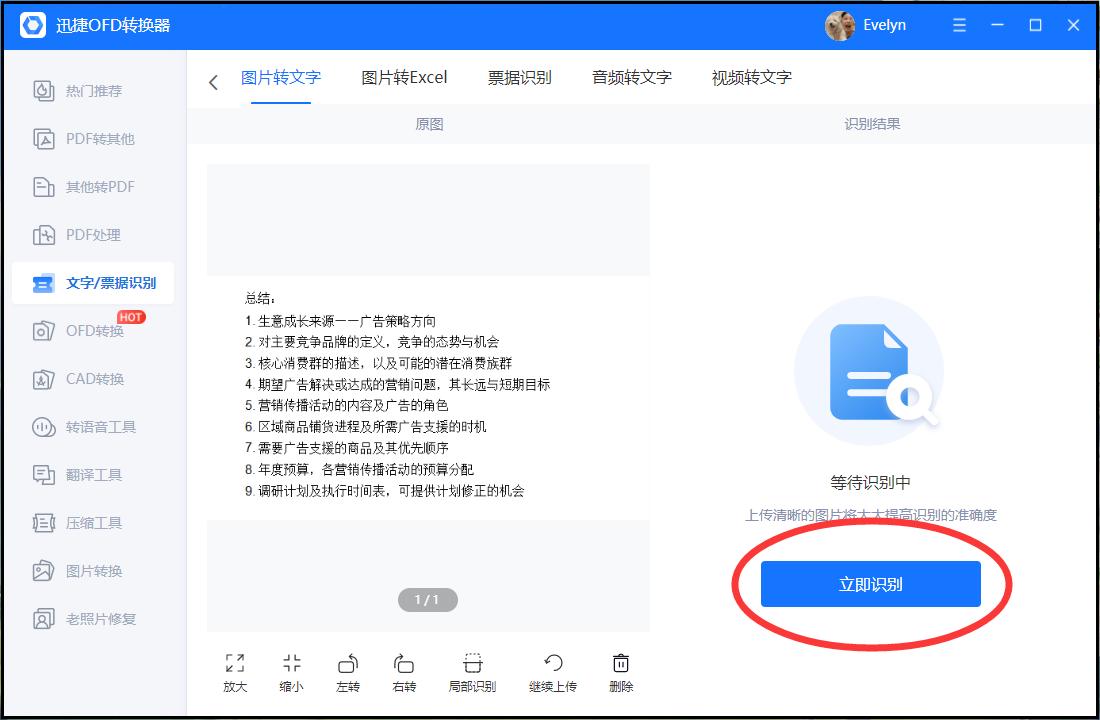This screenshot has width=1100, height=720.
Task: Activate 局部识别 partial recognition tool
Action: pos(471,670)
